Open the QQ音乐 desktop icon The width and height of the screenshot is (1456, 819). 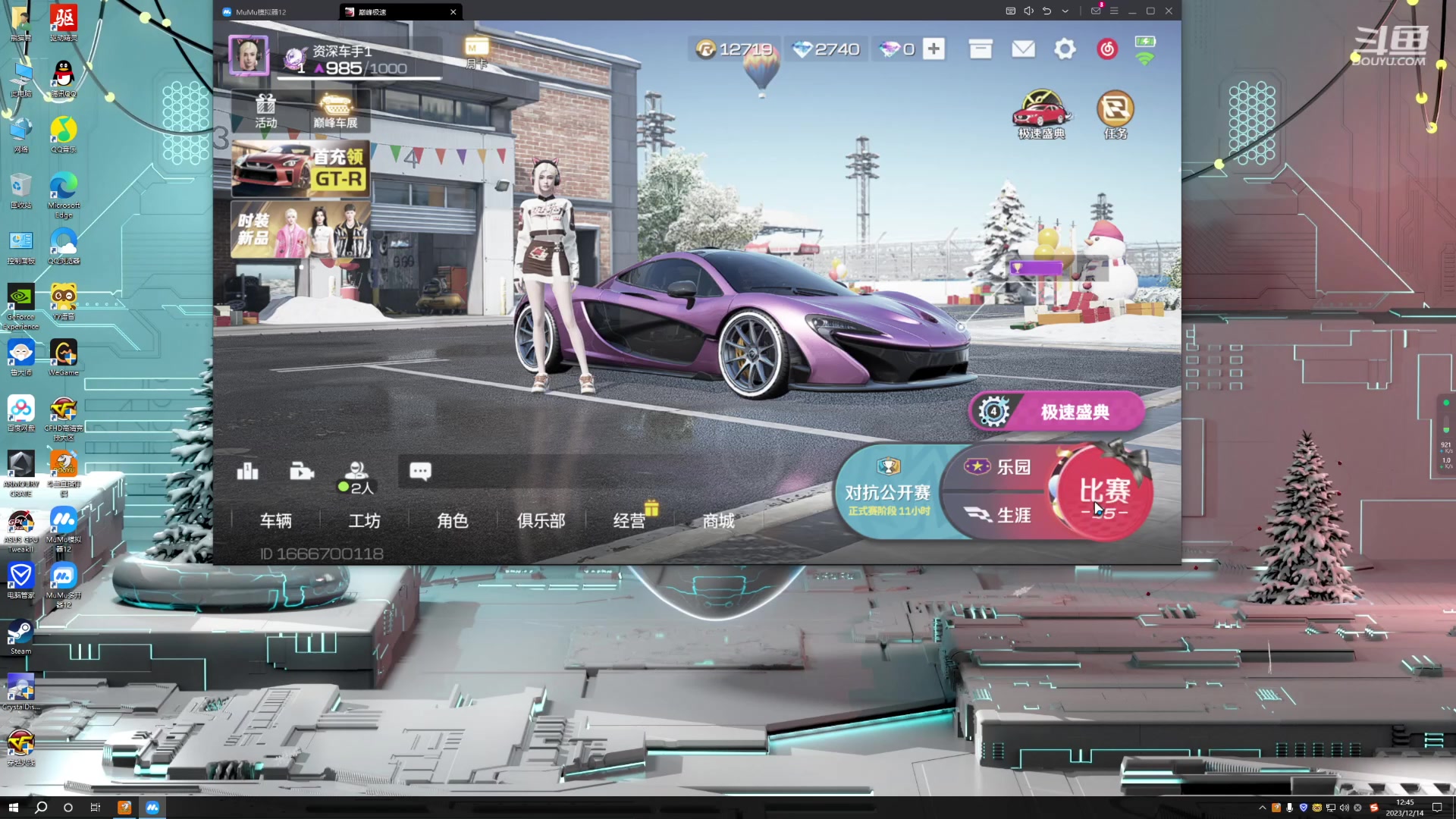click(x=64, y=134)
